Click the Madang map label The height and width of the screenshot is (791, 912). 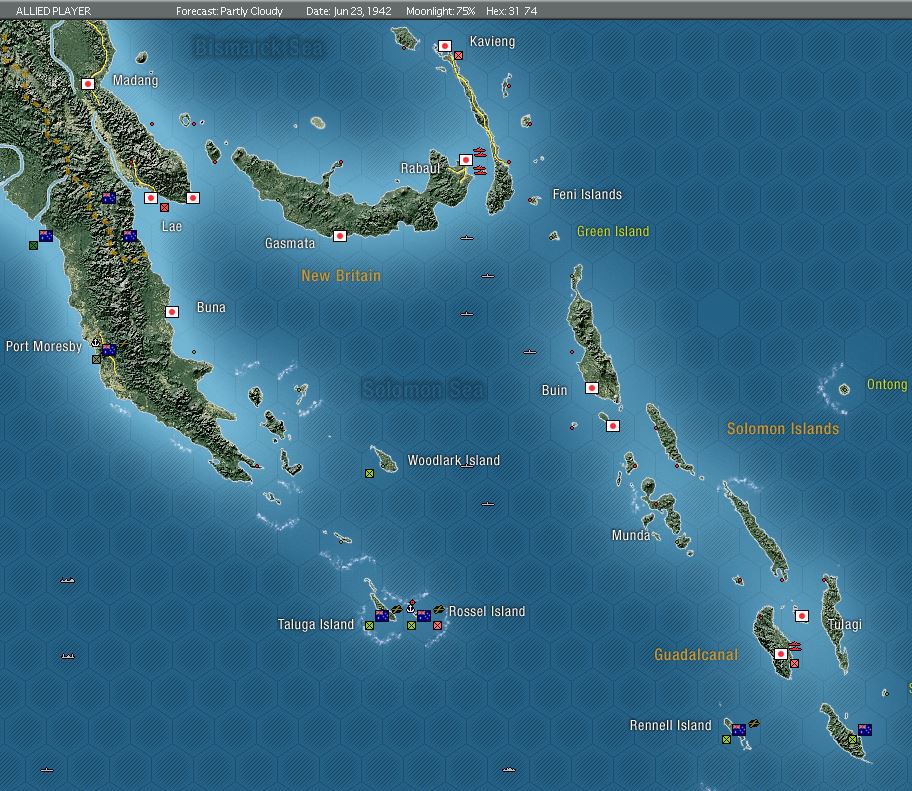click(136, 80)
